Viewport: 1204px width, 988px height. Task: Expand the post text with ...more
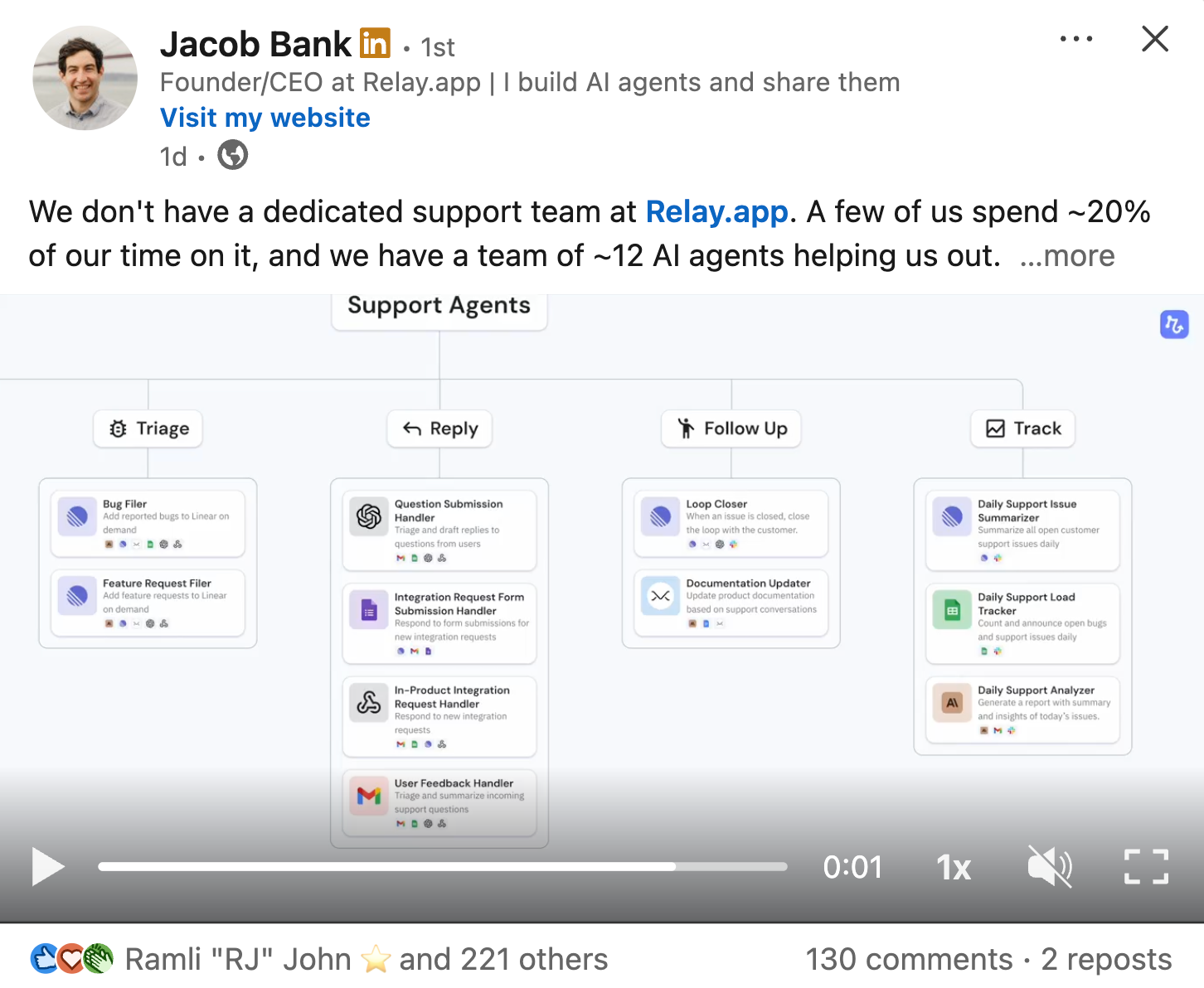click(x=1067, y=256)
